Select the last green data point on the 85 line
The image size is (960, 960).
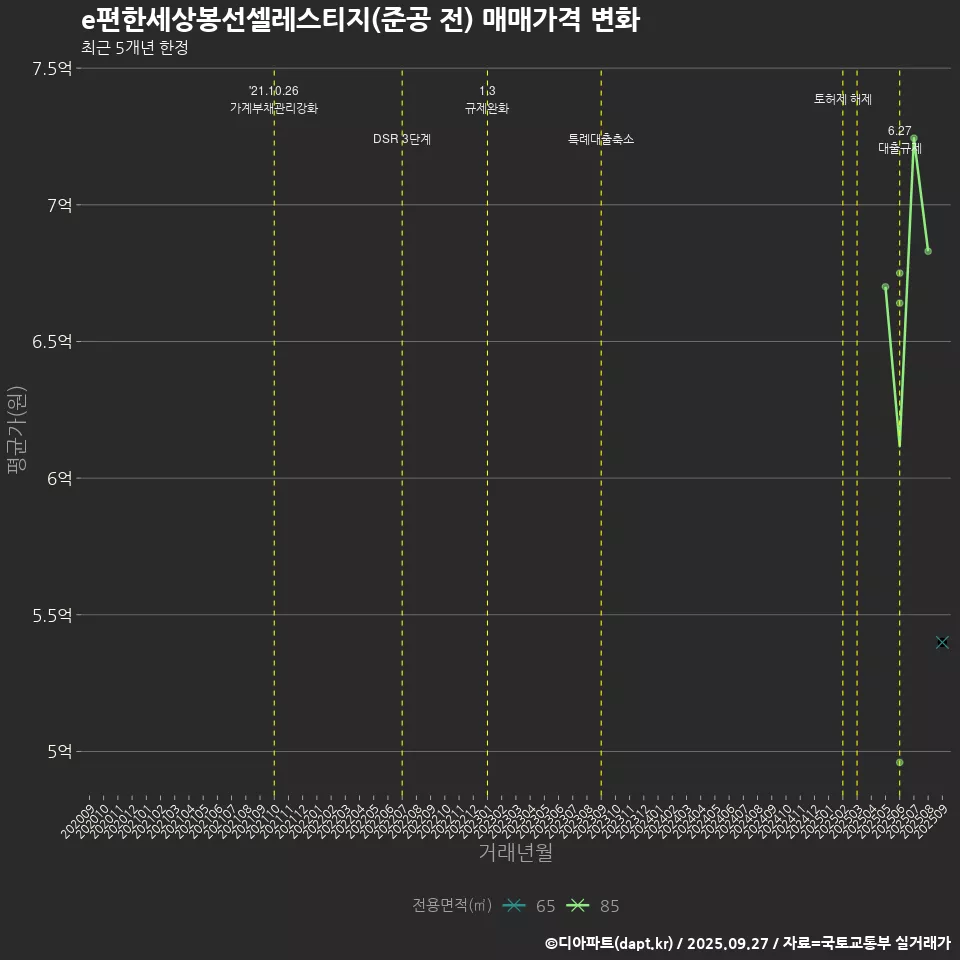(x=928, y=251)
